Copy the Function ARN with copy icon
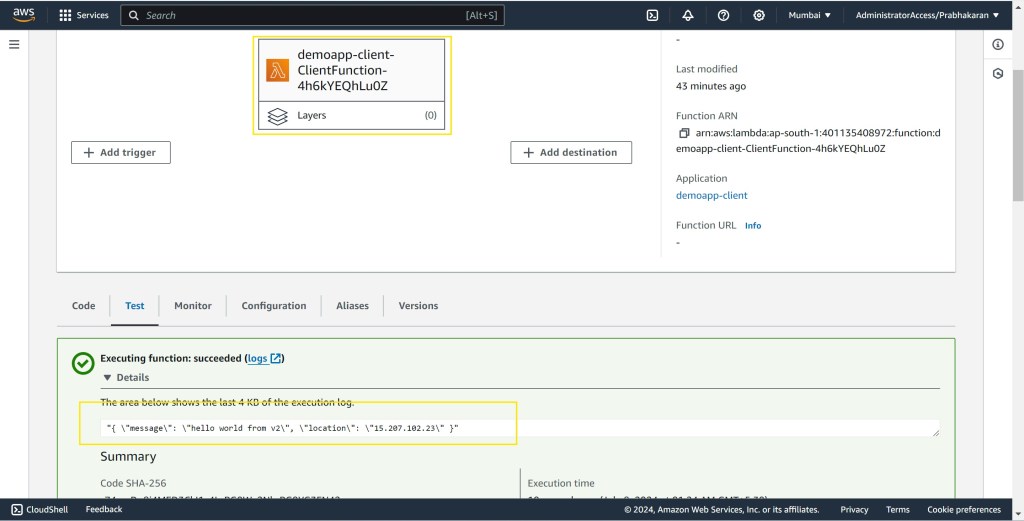Image resolution: width=1024 pixels, height=521 pixels. (x=684, y=133)
